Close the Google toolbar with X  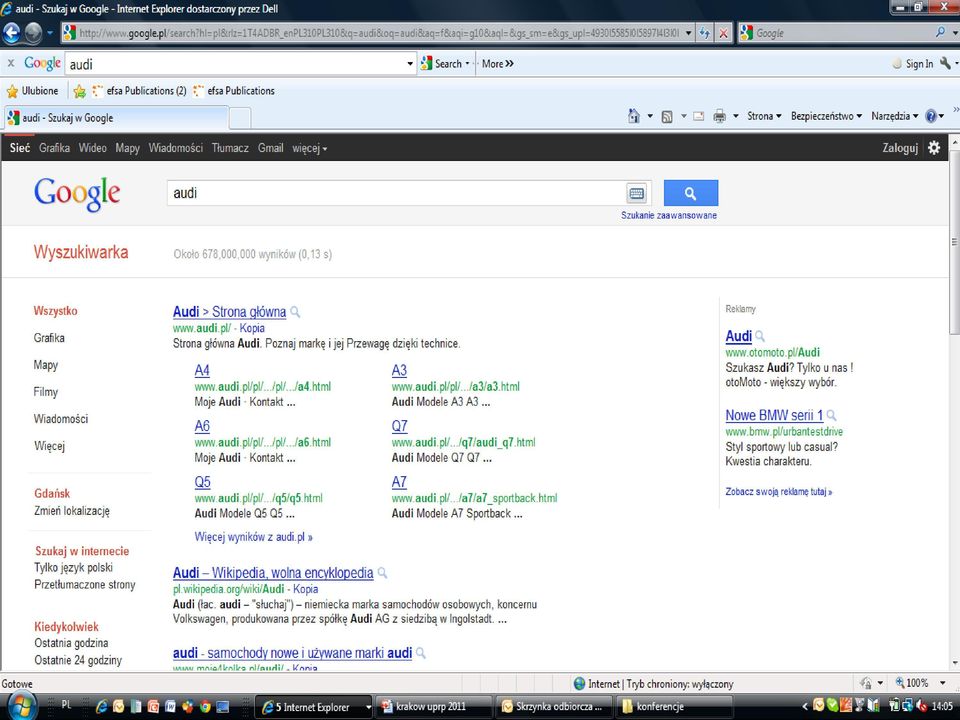10,63
